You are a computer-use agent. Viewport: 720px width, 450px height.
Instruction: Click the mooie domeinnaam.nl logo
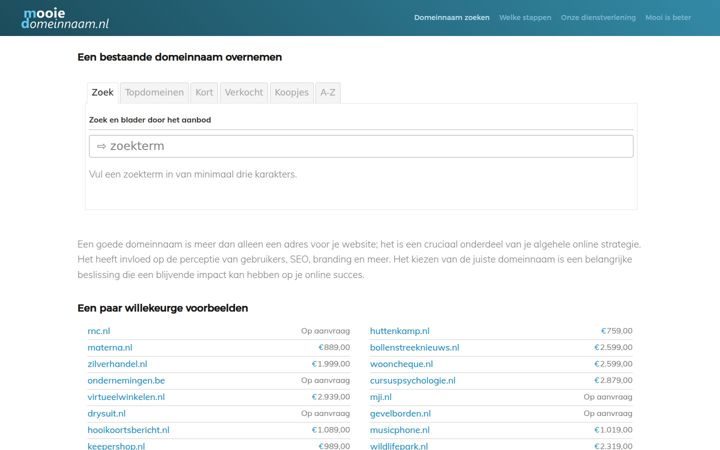65,18
